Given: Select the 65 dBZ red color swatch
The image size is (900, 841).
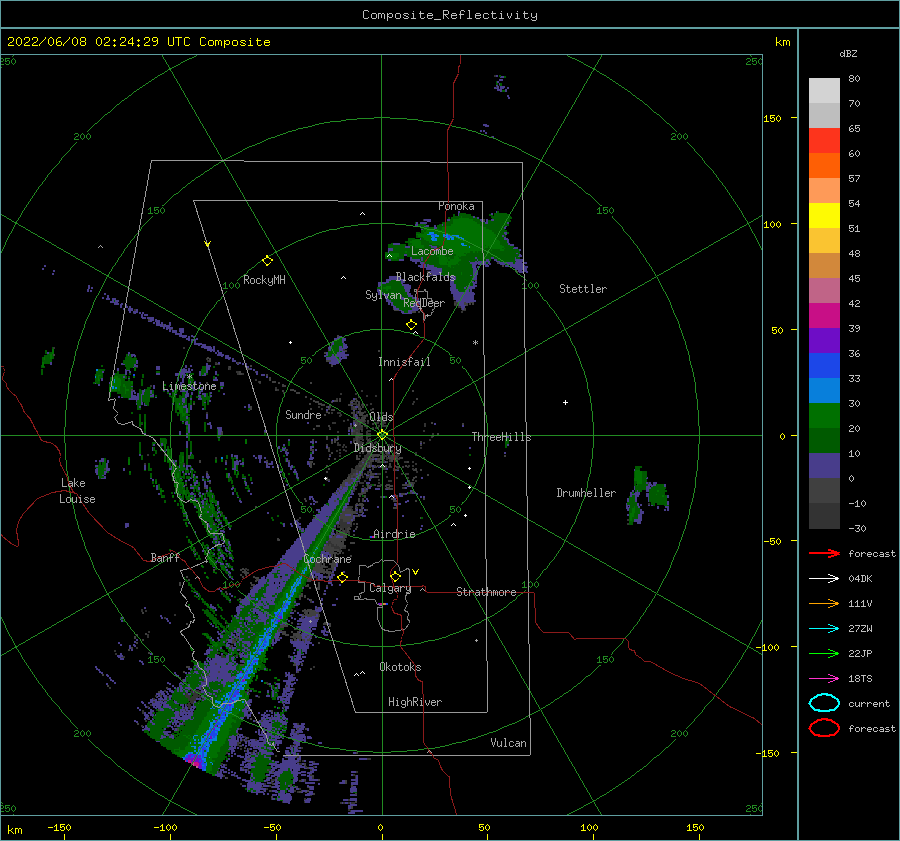Looking at the screenshot, I should pos(824,141).
